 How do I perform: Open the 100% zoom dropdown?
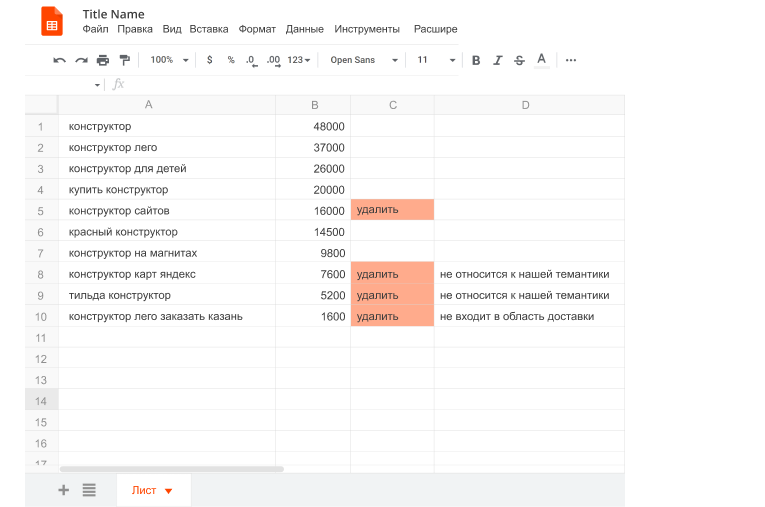(x=169, y=60)
